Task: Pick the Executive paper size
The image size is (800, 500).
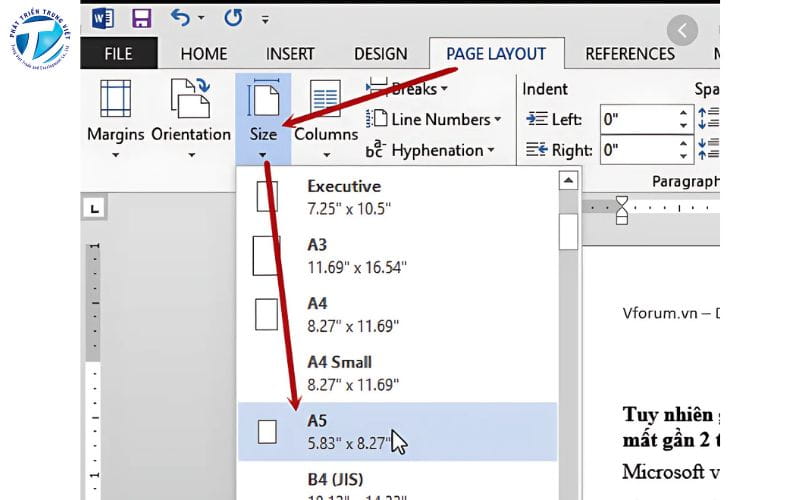Action: pyautogui.click(x=396, y=196)
